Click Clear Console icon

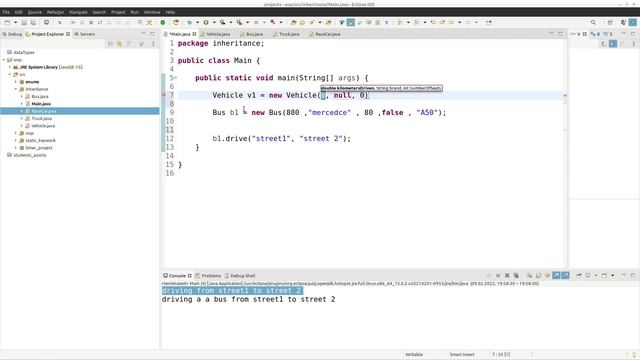(x=529, y=276)
